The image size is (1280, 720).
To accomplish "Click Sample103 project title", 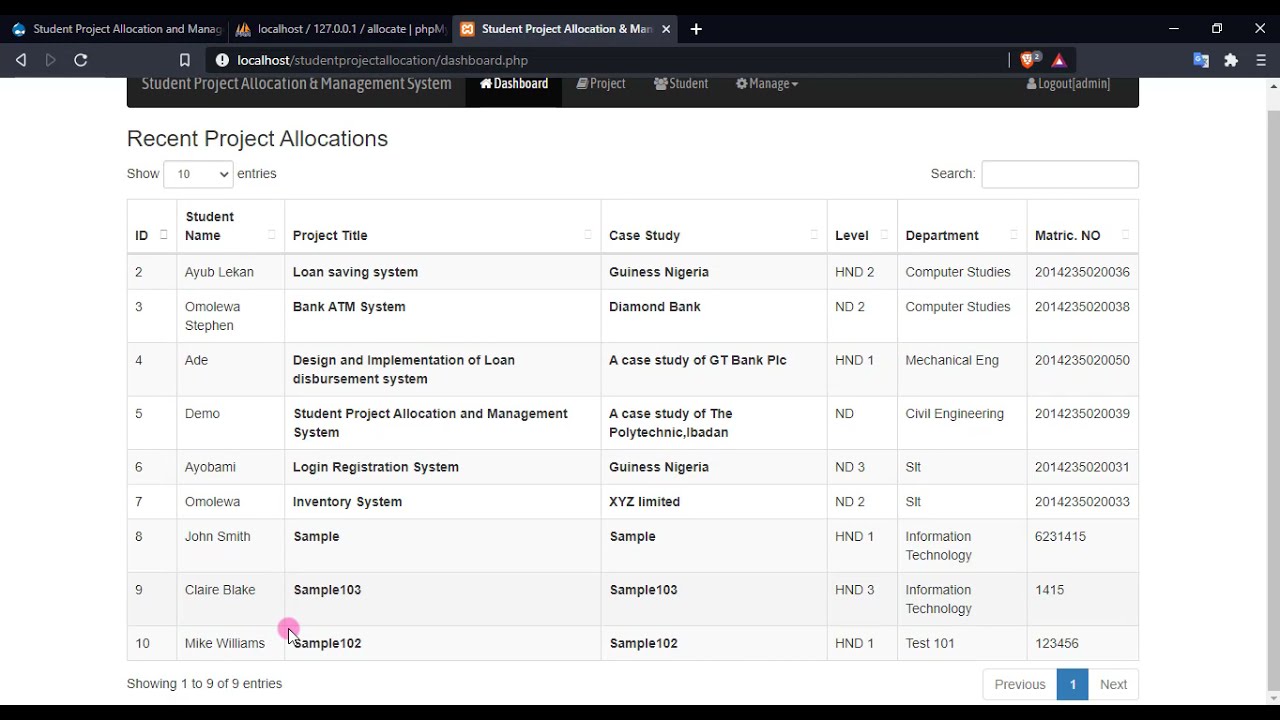I will click(x=327, y=590).
